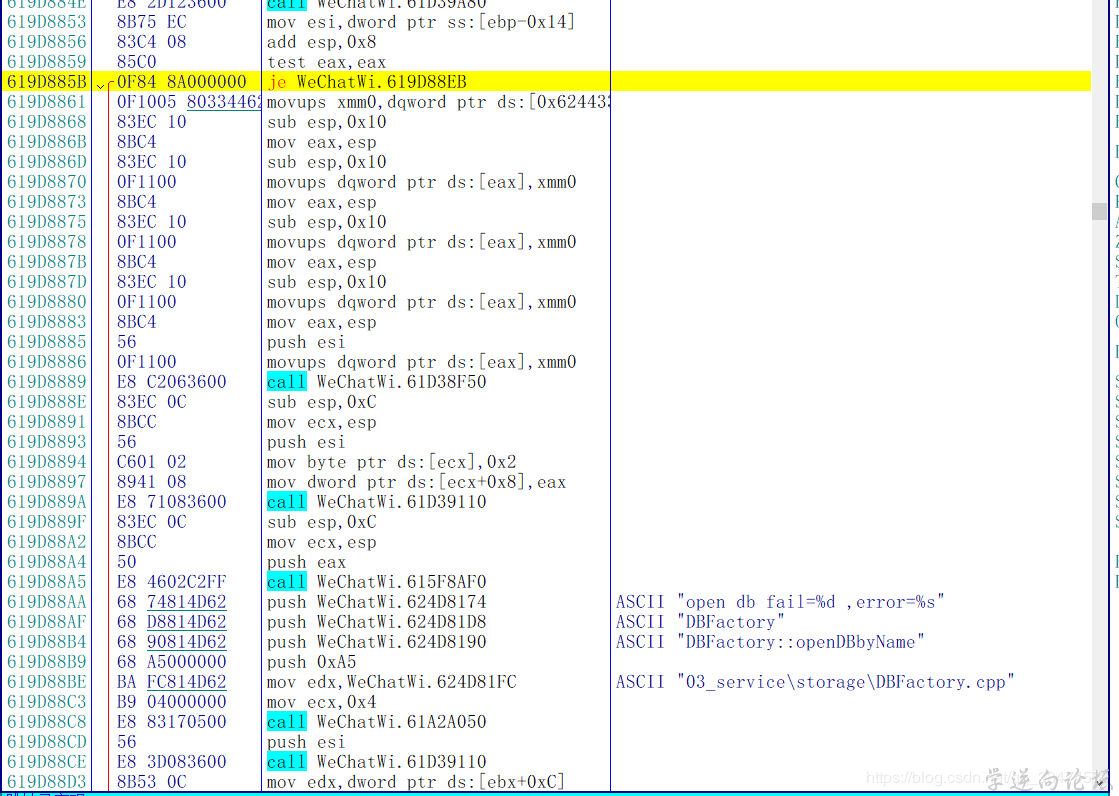1119x796 pixels.
Task: Click address 619D885B in address column
Action: (46, 82)
